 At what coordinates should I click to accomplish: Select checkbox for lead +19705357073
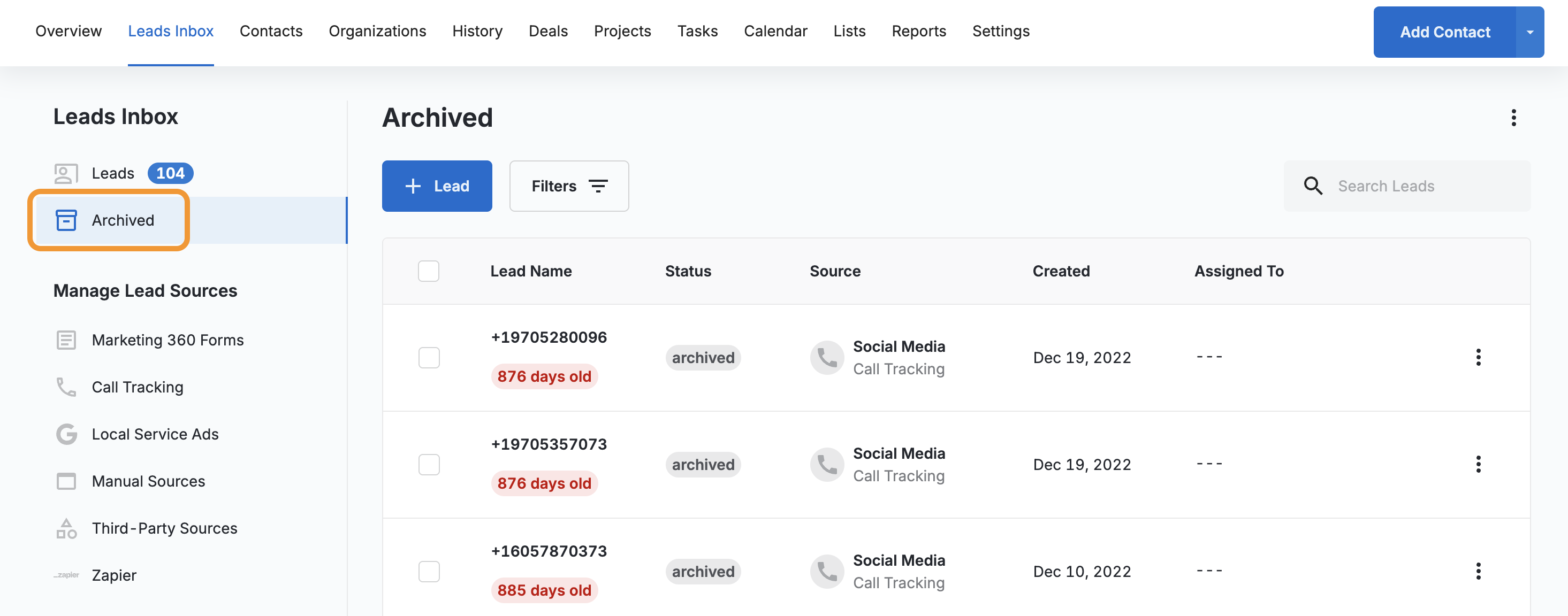click(429, 465)
